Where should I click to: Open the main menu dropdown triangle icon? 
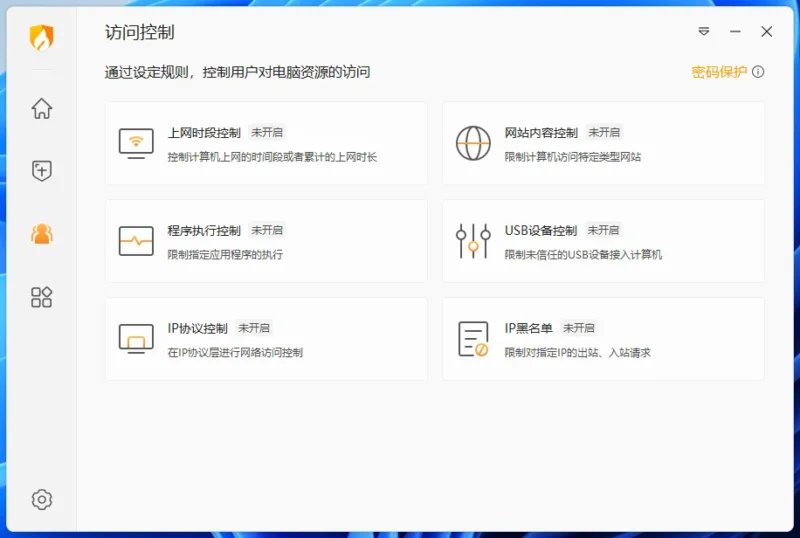[704, 32]
